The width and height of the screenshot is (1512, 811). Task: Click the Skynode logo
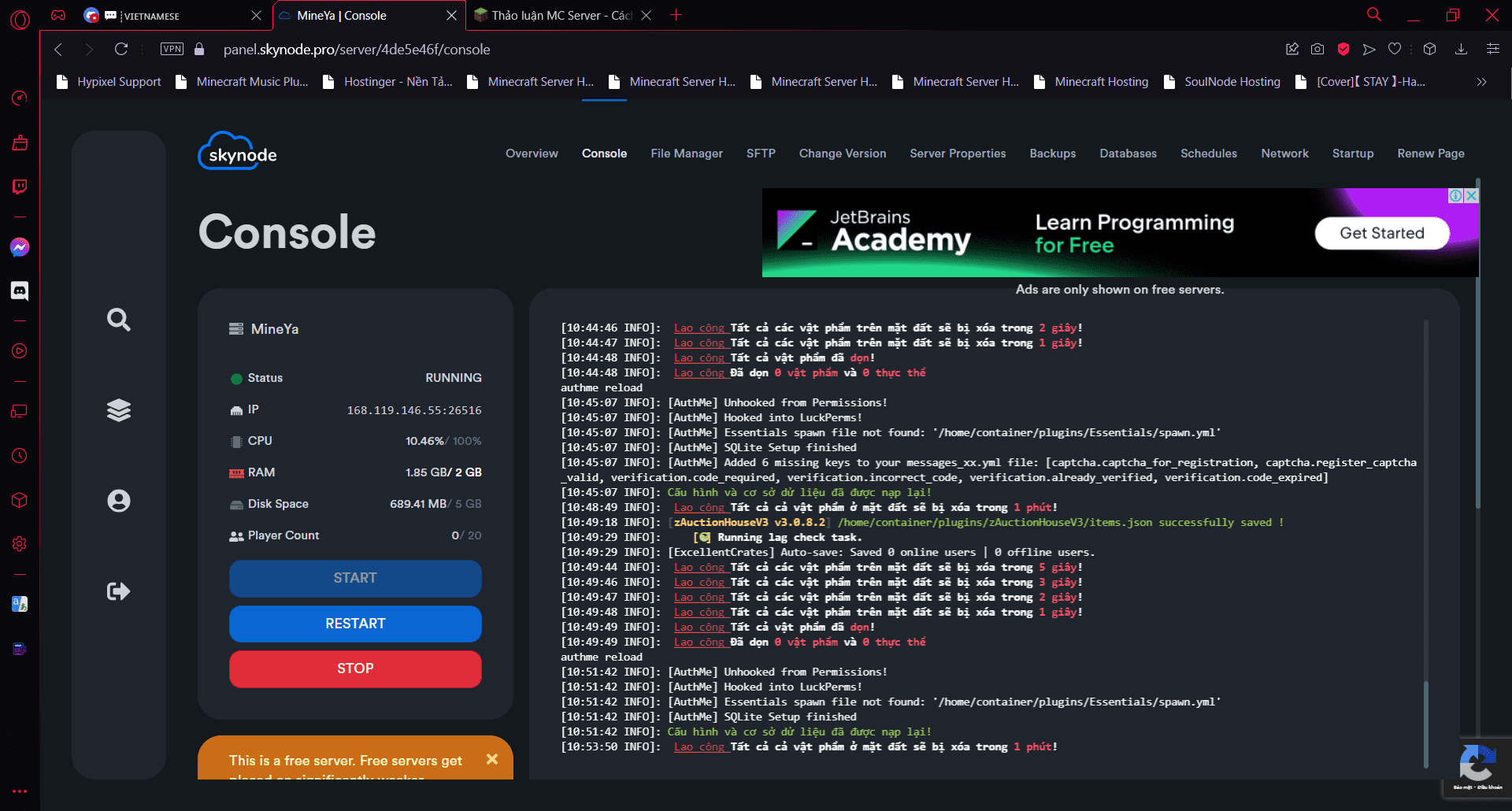pyautogui.click(x=238, y=151)
